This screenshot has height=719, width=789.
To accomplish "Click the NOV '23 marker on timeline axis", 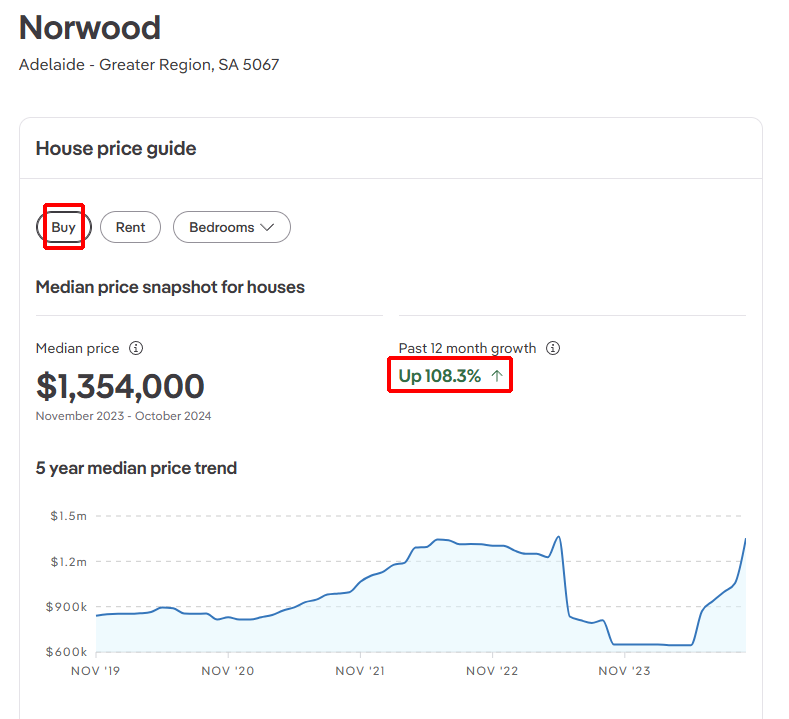I will [x=624, y=671].
